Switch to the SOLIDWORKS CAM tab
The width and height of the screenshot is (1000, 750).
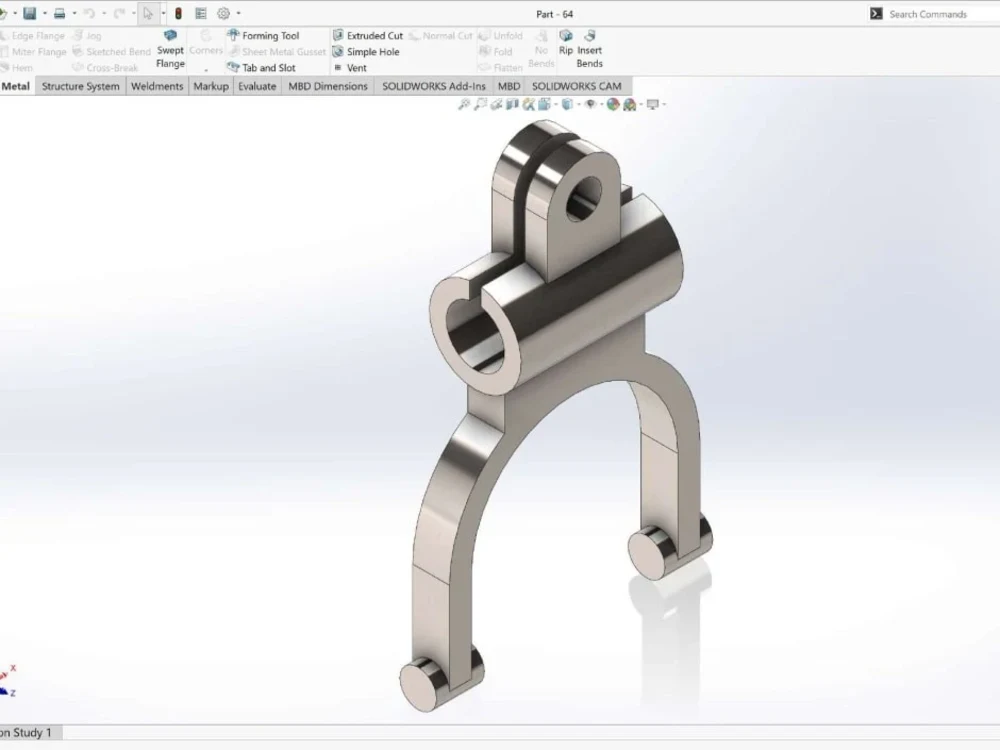577,86
